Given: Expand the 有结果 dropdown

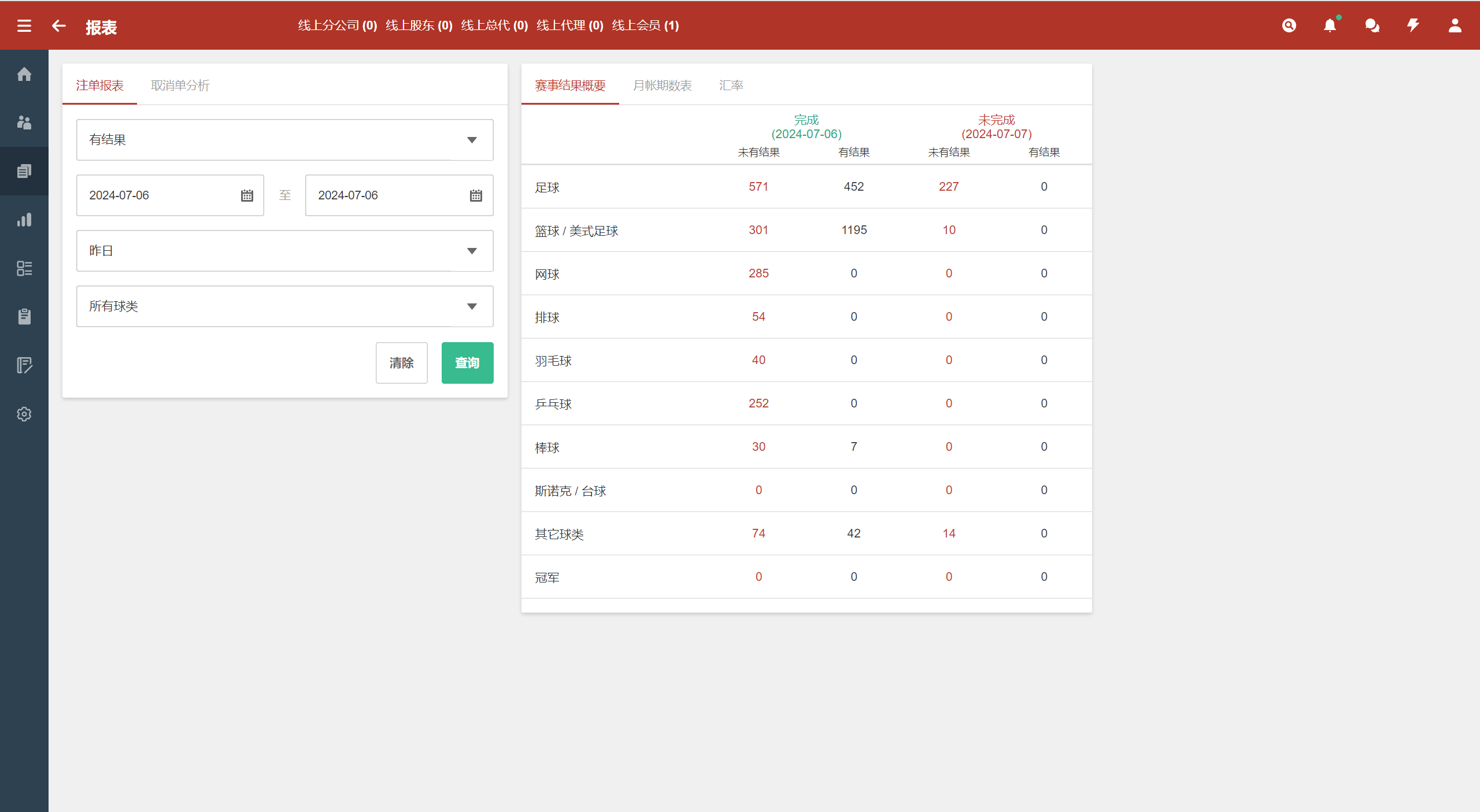Looking at the screenshot, I should [x=284, y=140].
